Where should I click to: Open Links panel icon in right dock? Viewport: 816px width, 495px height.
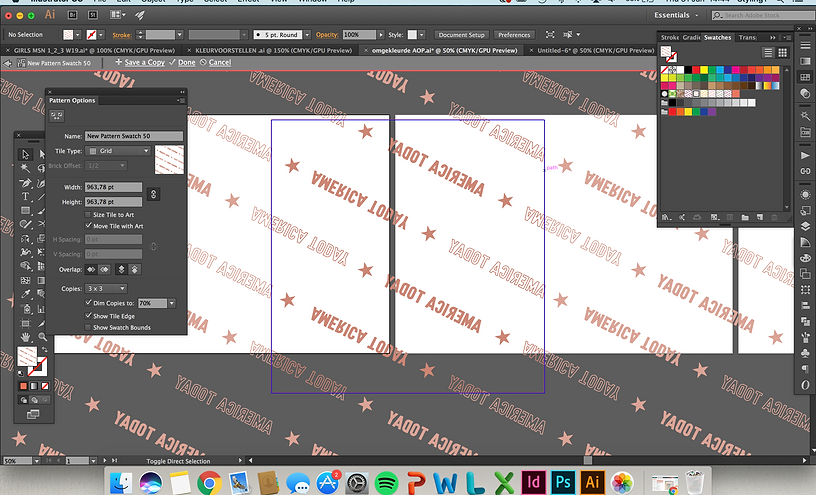pos(805,171)
